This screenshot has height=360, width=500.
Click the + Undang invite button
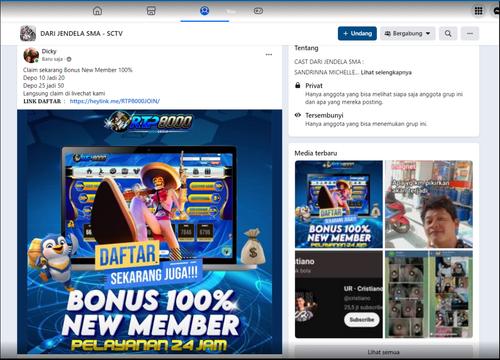pyautogui.click(x=357, y=33)
